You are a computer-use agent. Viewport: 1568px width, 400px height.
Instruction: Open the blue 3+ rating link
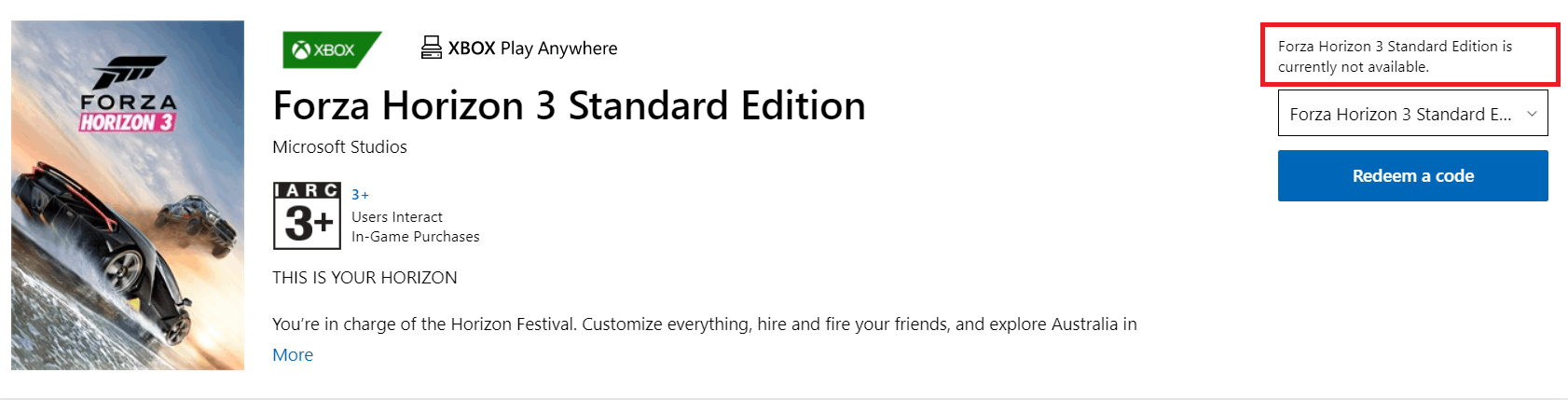[360, 195]
